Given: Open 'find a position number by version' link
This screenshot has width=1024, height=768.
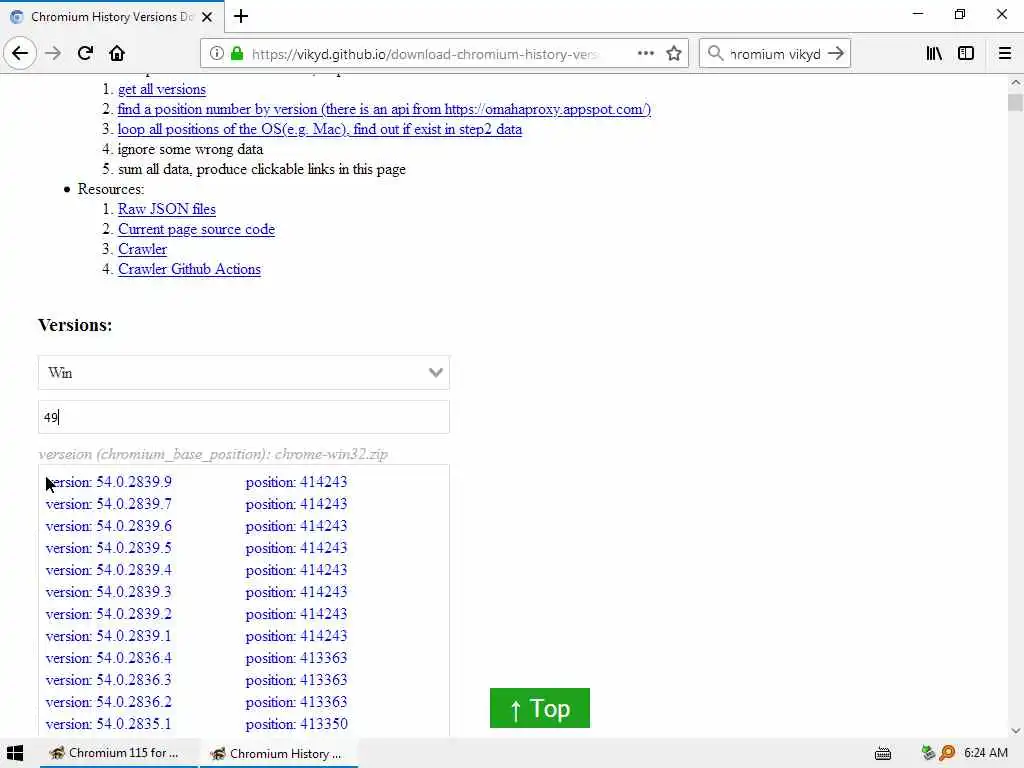Looking at the screenshot, I should (384, 110).
